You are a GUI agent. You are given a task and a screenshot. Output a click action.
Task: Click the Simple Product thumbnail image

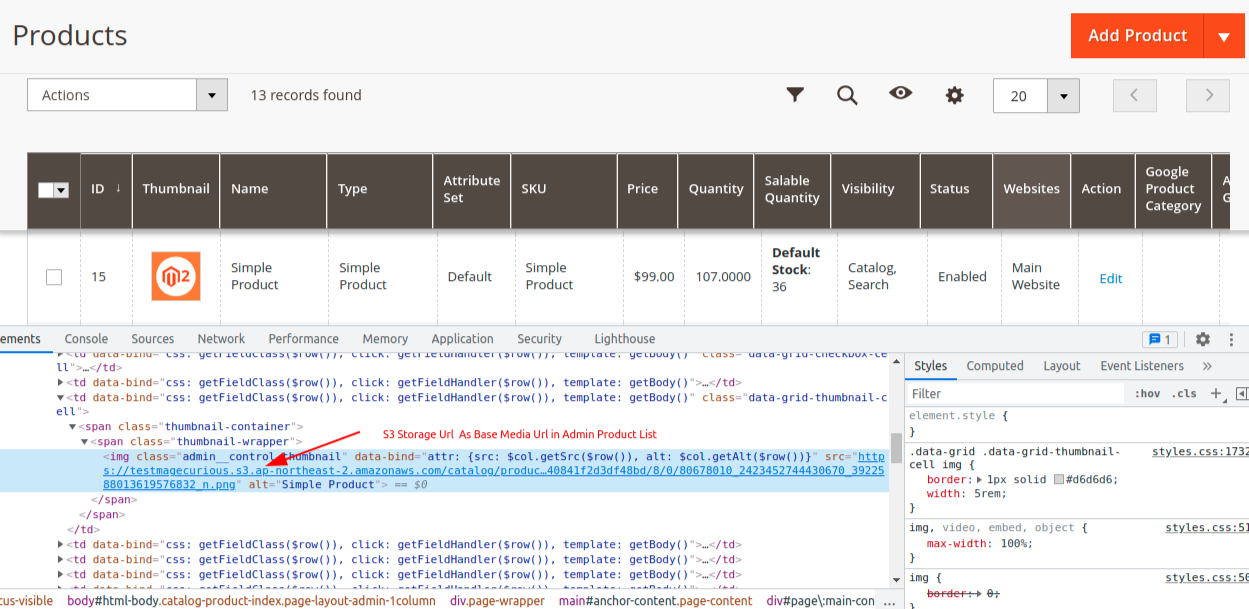176,275
